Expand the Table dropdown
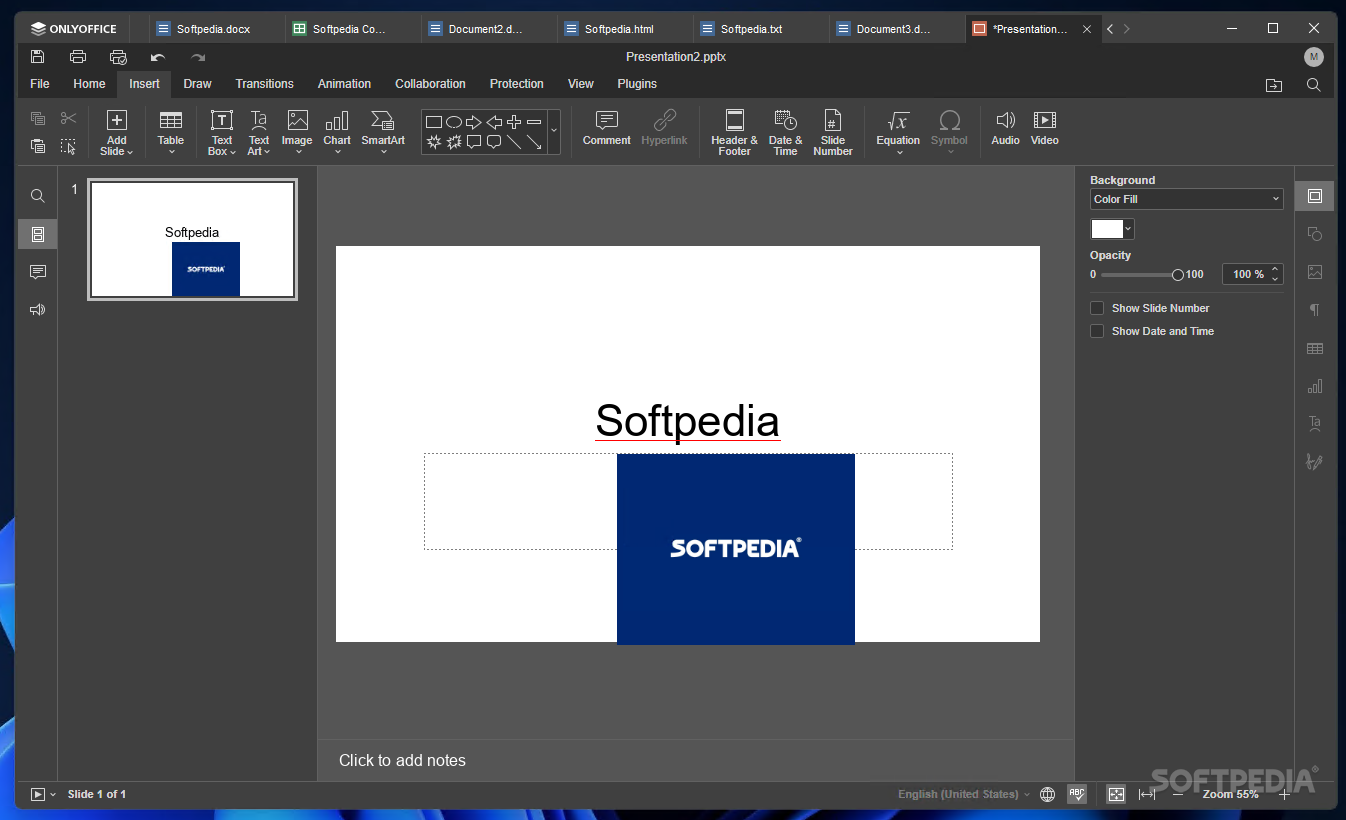Image resolution: width=1346 pixels, height=820 pixels. point(171,152)
